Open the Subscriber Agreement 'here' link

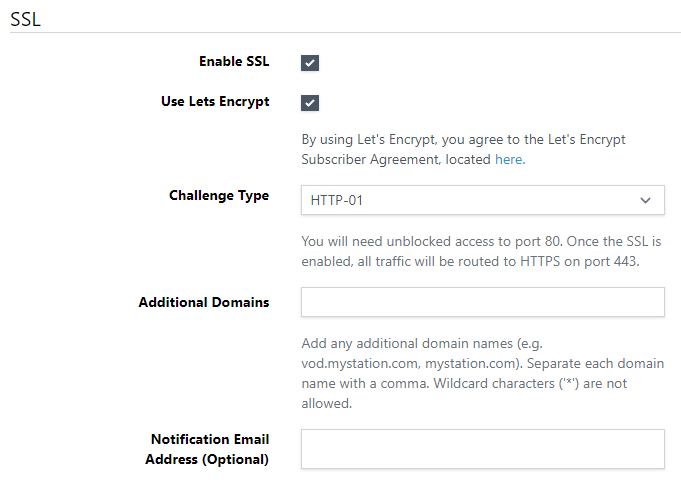click(508, 159)
